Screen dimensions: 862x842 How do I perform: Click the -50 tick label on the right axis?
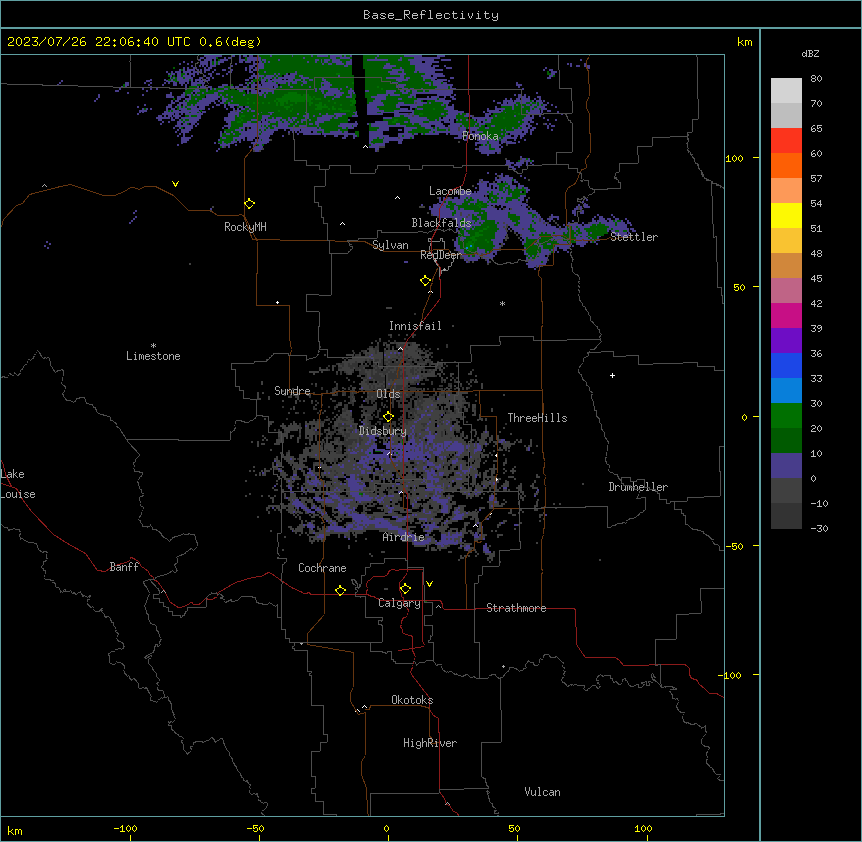[x=734, y=546]
